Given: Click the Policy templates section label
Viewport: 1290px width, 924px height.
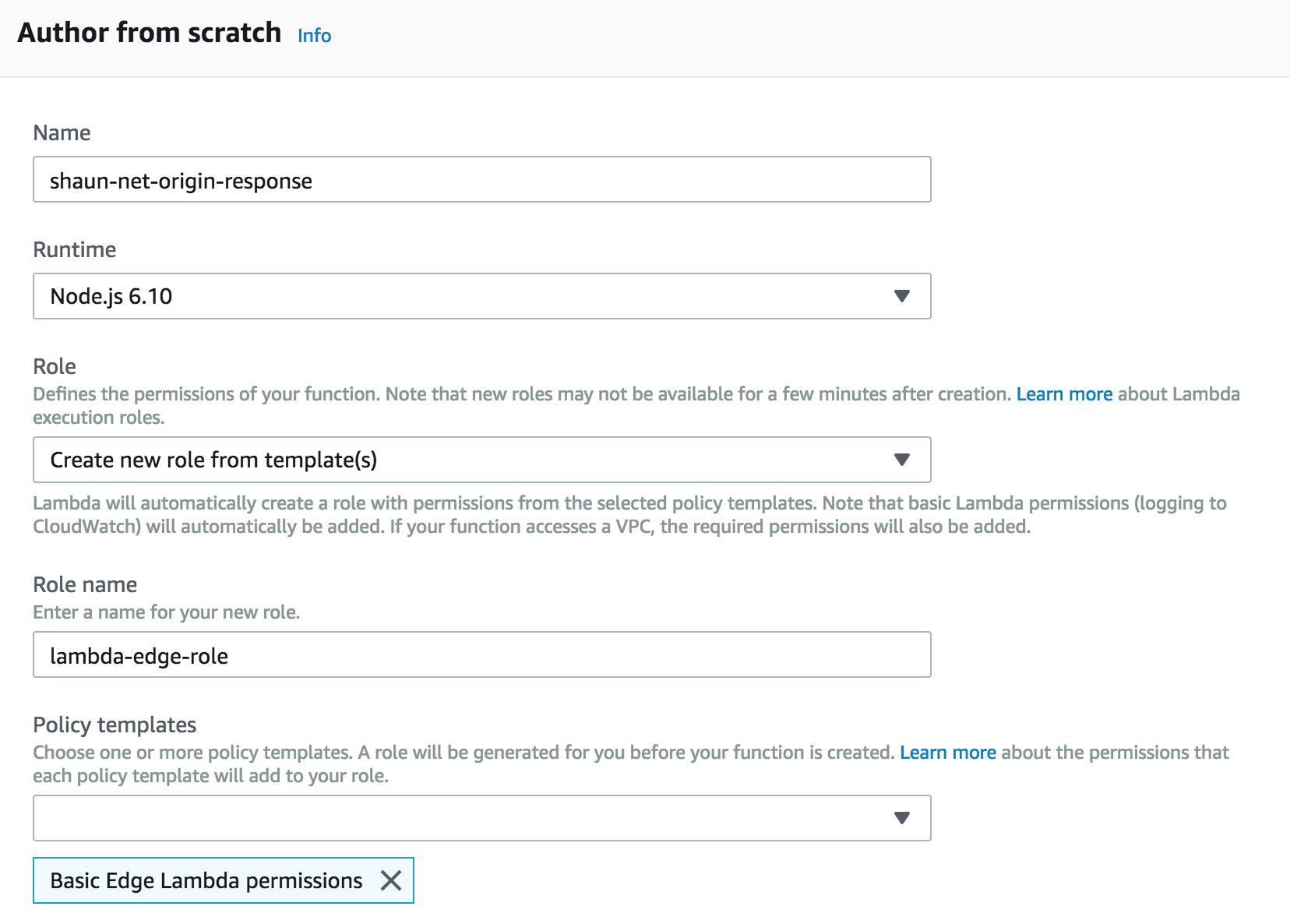Looking at the screenshot, I should (115, 725).
